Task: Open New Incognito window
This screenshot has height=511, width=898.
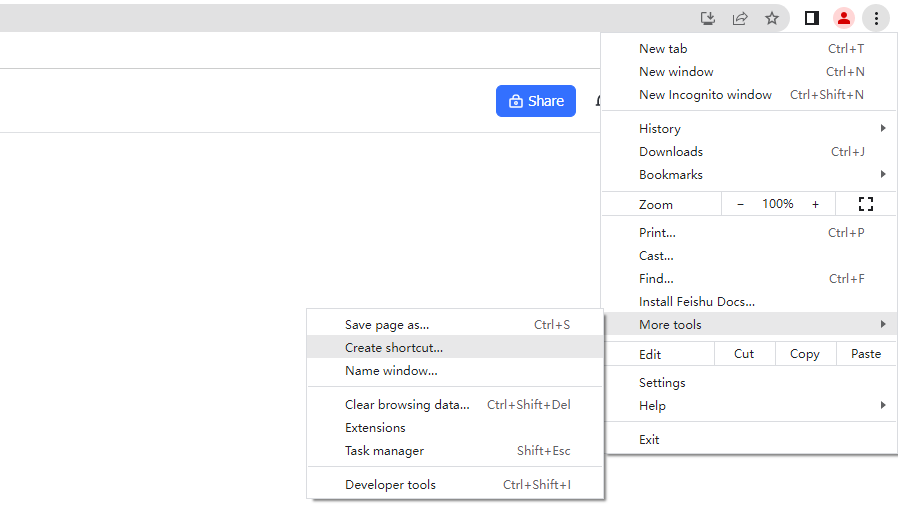Action: pos(705,95)
